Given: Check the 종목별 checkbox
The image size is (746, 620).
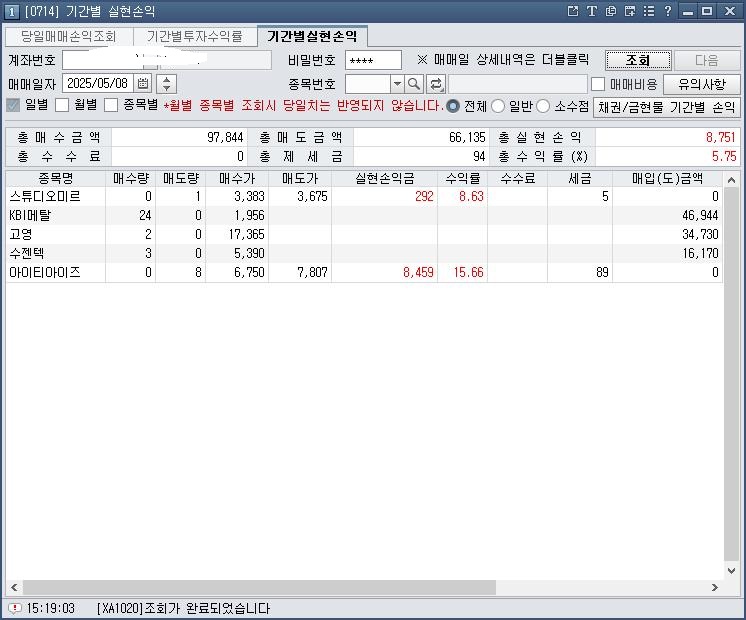Looking at the screenshot, I should point(111,105).
